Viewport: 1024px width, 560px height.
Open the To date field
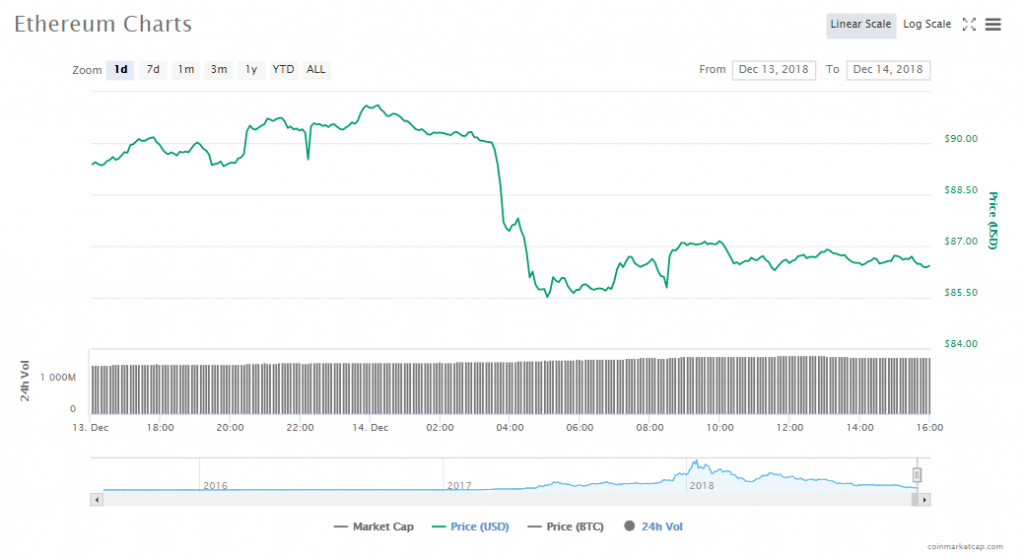point(888,70)
